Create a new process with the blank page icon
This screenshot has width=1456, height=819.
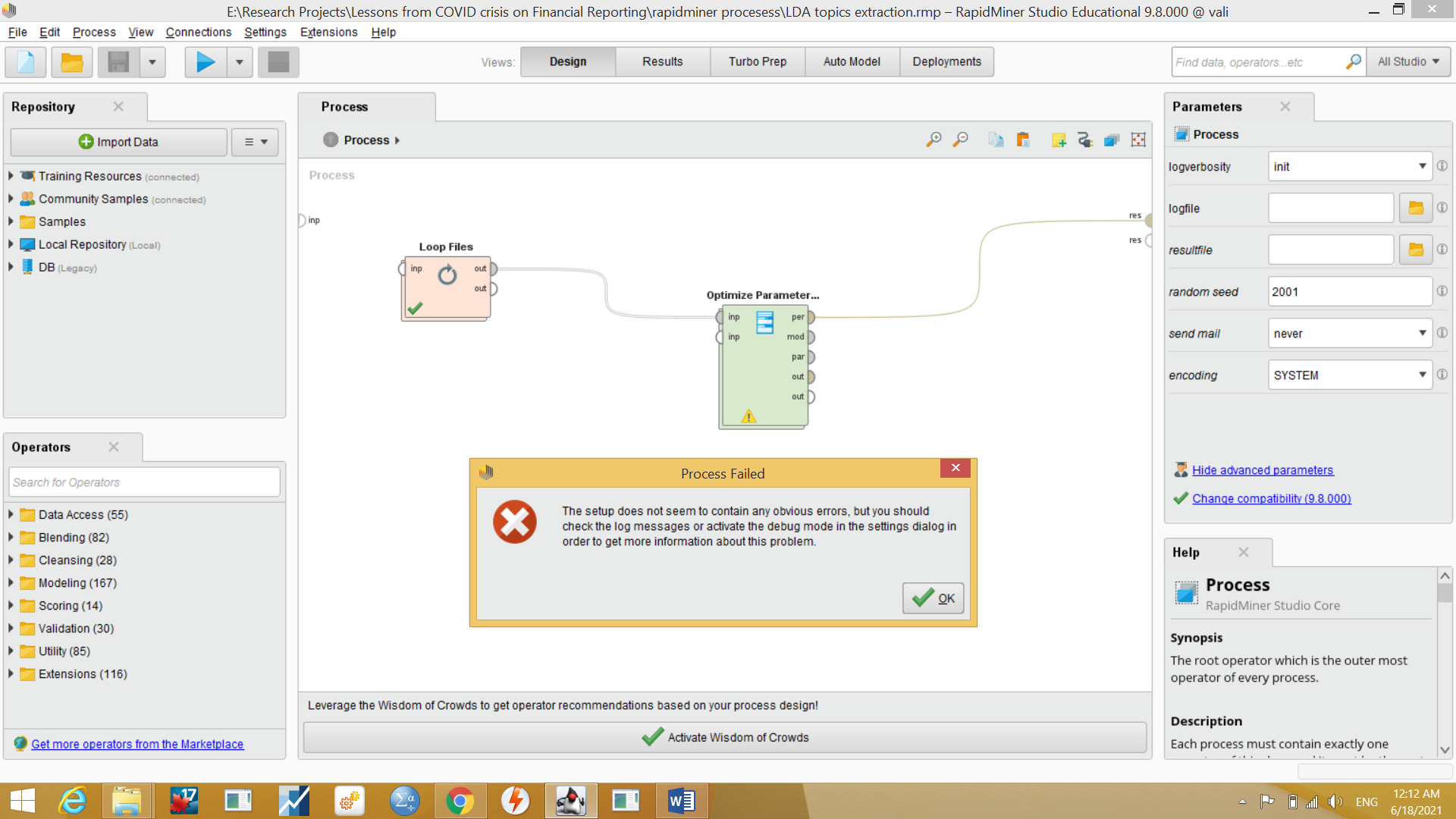click(26, 61)
